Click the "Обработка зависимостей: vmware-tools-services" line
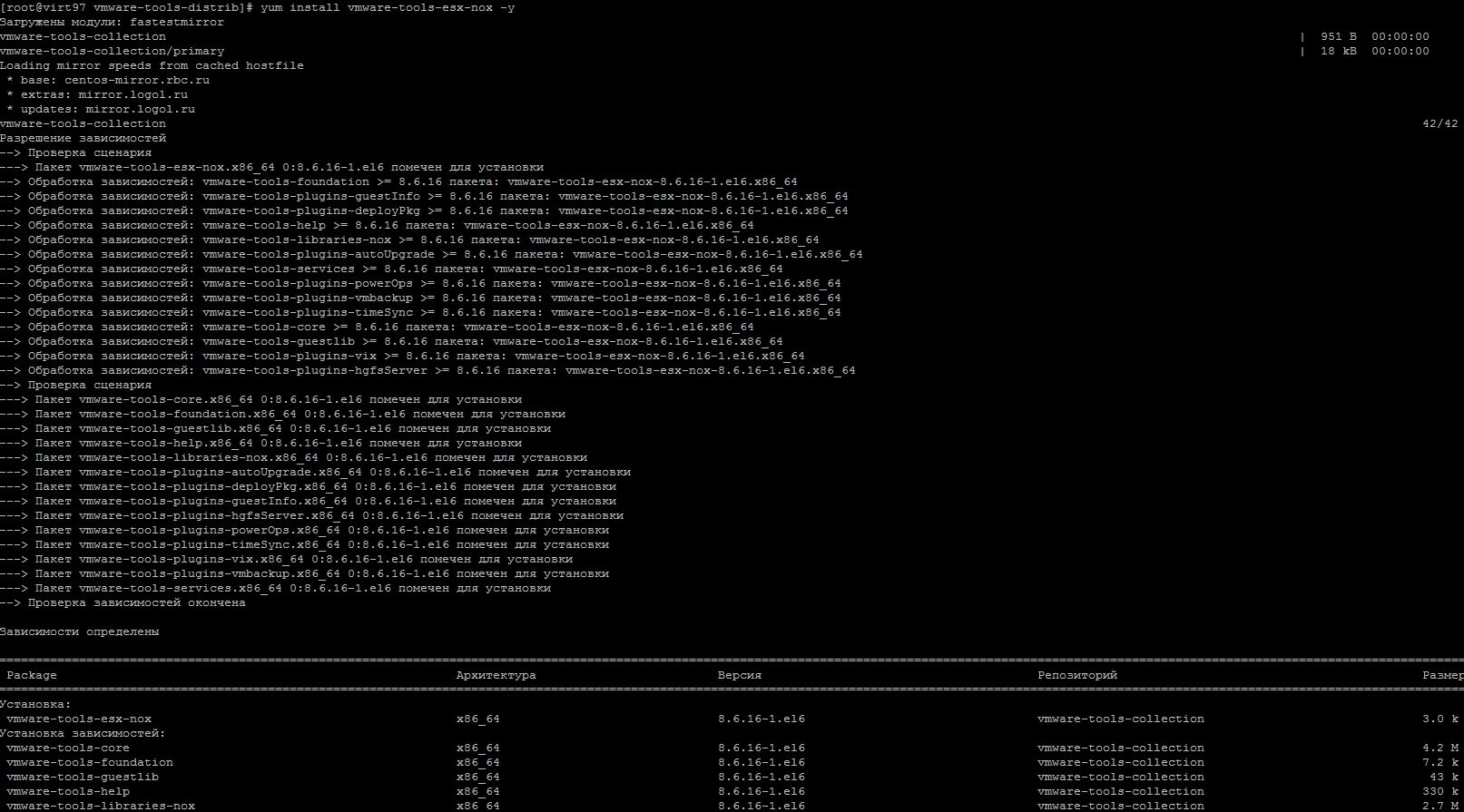The width and height of the screenshot is (1464, 812). [391, 269]
